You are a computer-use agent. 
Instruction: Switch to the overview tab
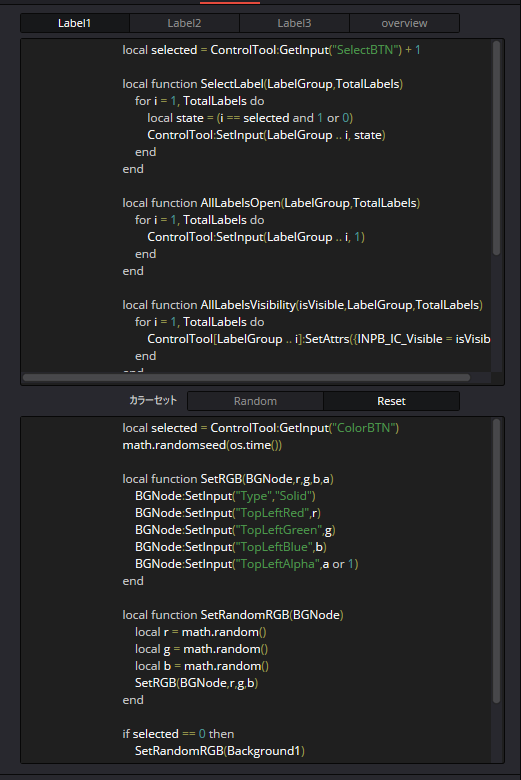(404, 23)
